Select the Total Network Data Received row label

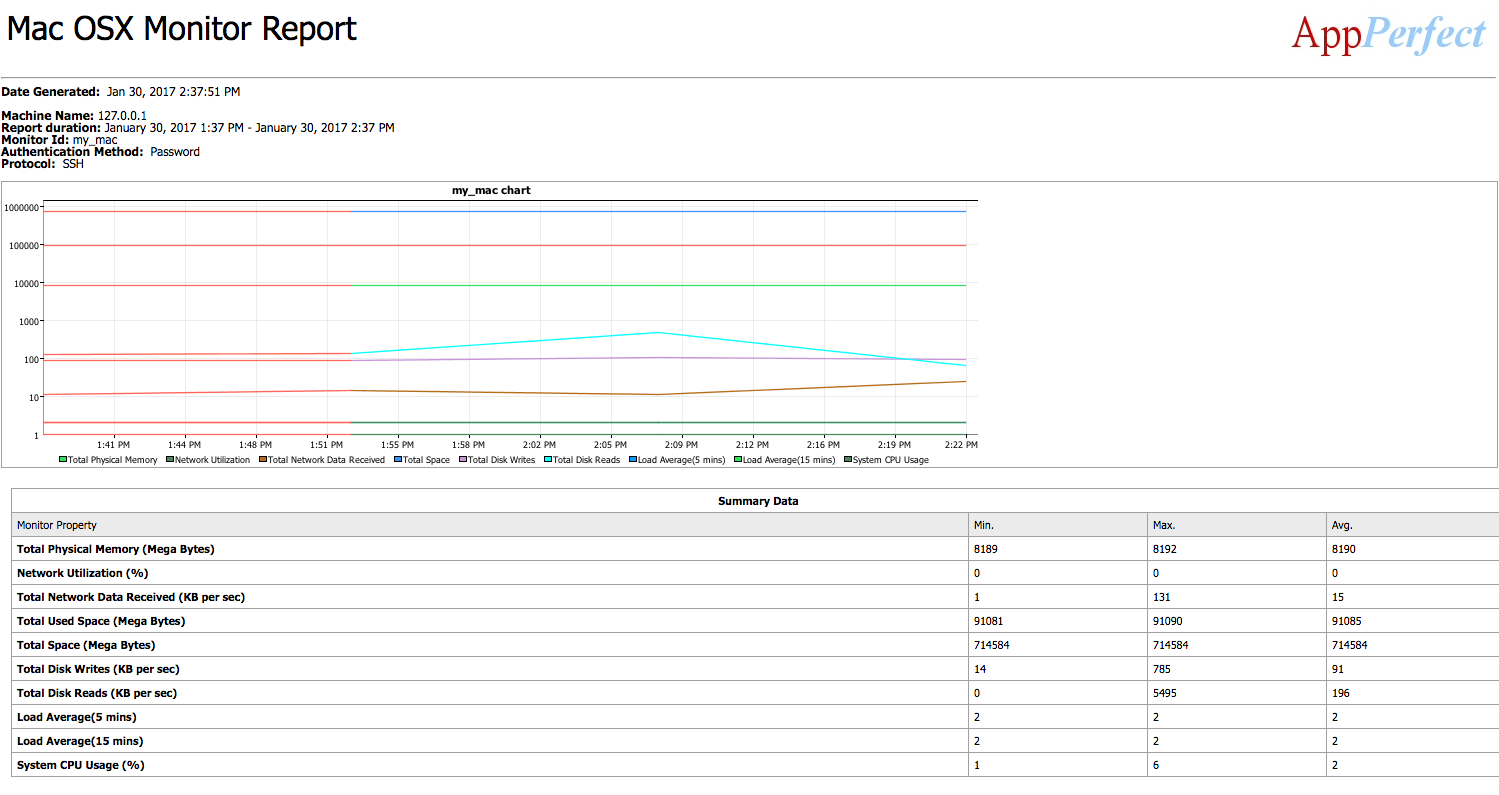131,597
